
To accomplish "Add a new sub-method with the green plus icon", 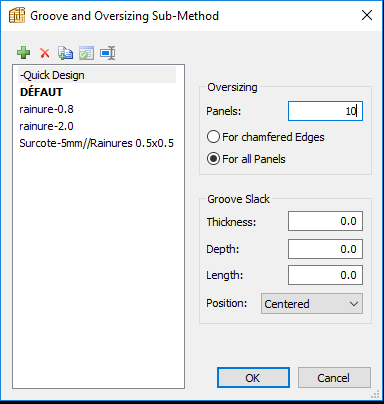I will pyautogui.click(x=23, y=53).
